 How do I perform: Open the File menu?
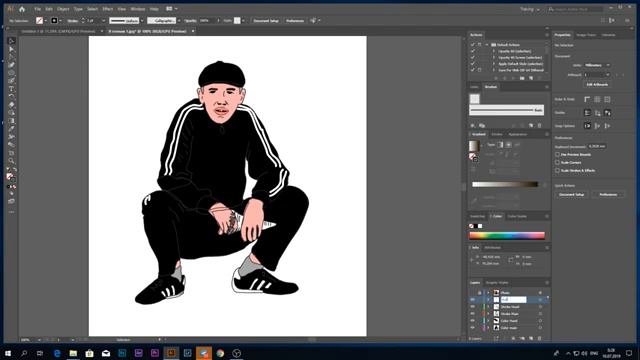(38, 9)
